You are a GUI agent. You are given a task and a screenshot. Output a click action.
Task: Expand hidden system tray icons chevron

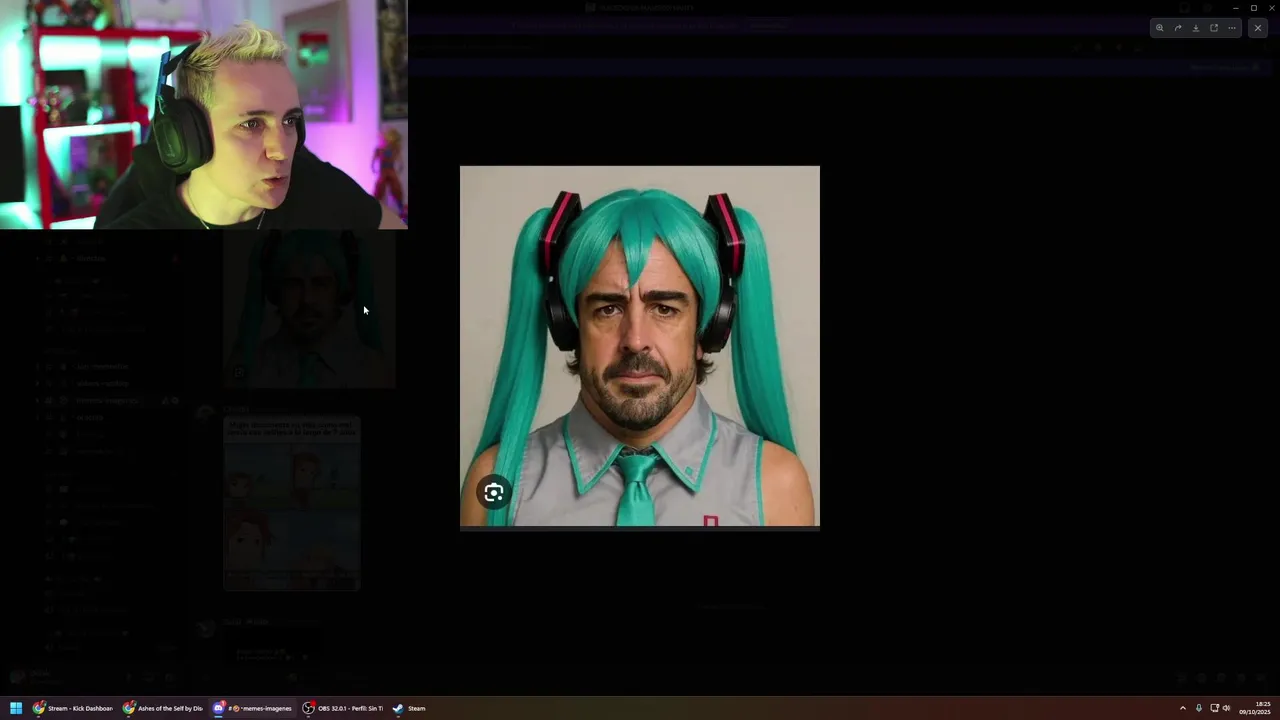tap(1183, 708)
